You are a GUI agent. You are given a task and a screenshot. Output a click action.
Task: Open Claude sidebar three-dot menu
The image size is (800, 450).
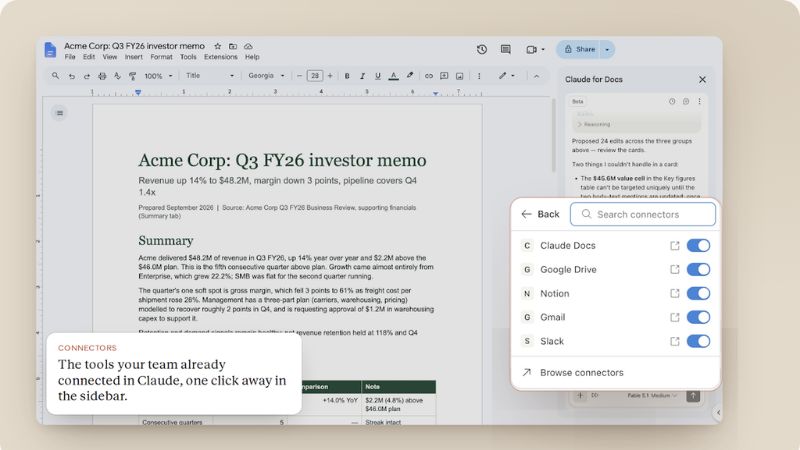[699, 102]
